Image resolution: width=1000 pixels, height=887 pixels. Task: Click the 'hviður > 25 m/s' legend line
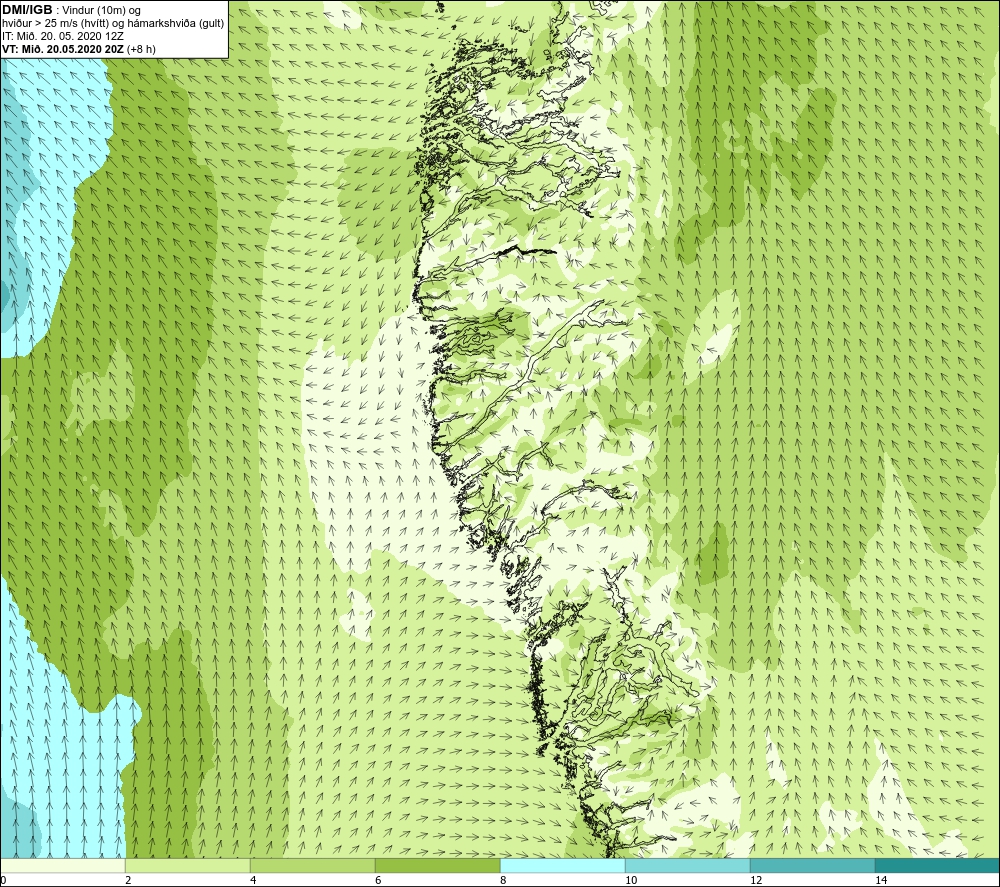pos(113,24)
